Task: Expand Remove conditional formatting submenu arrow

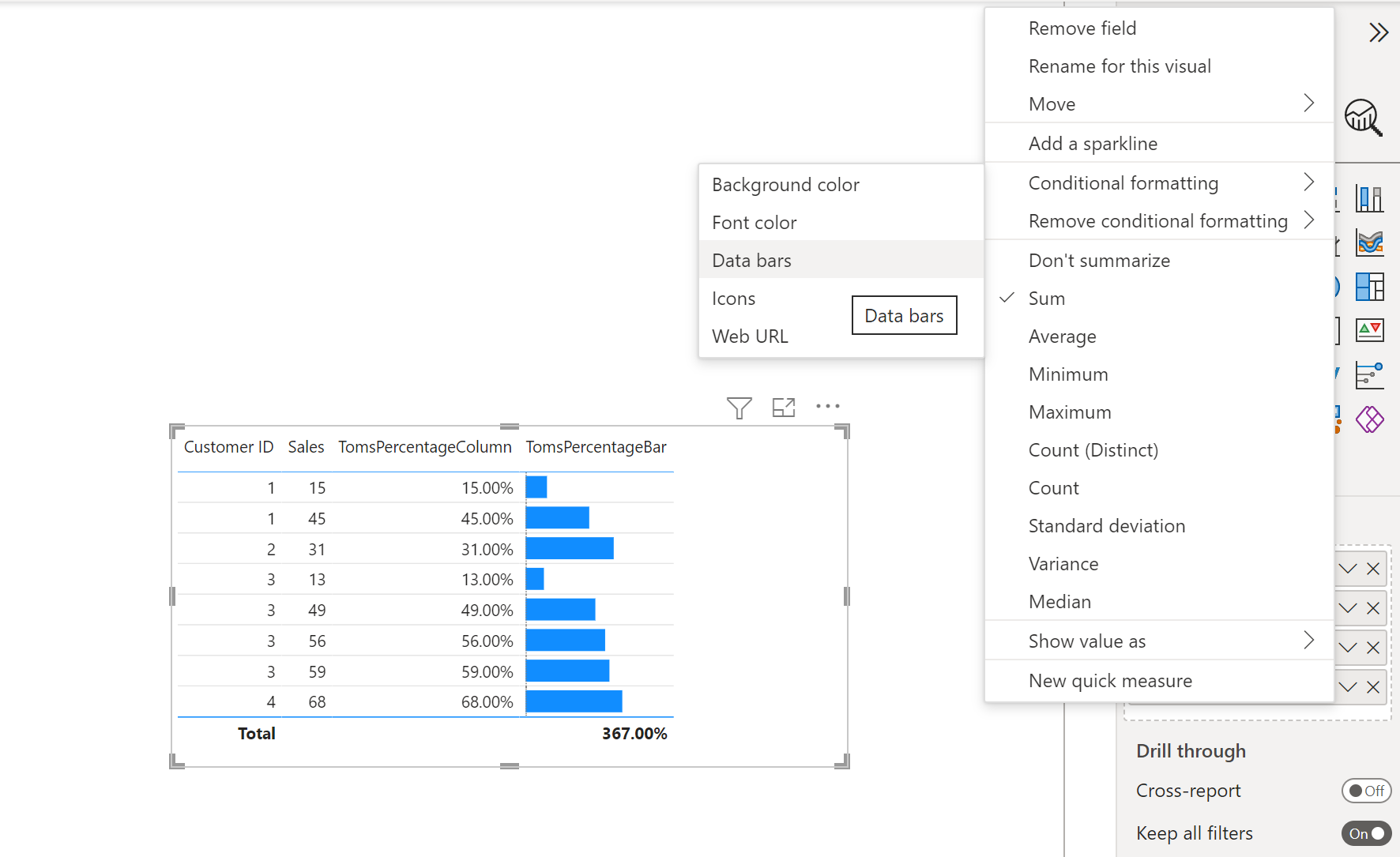Action: pyautogui.click(x=1308, y=220)
